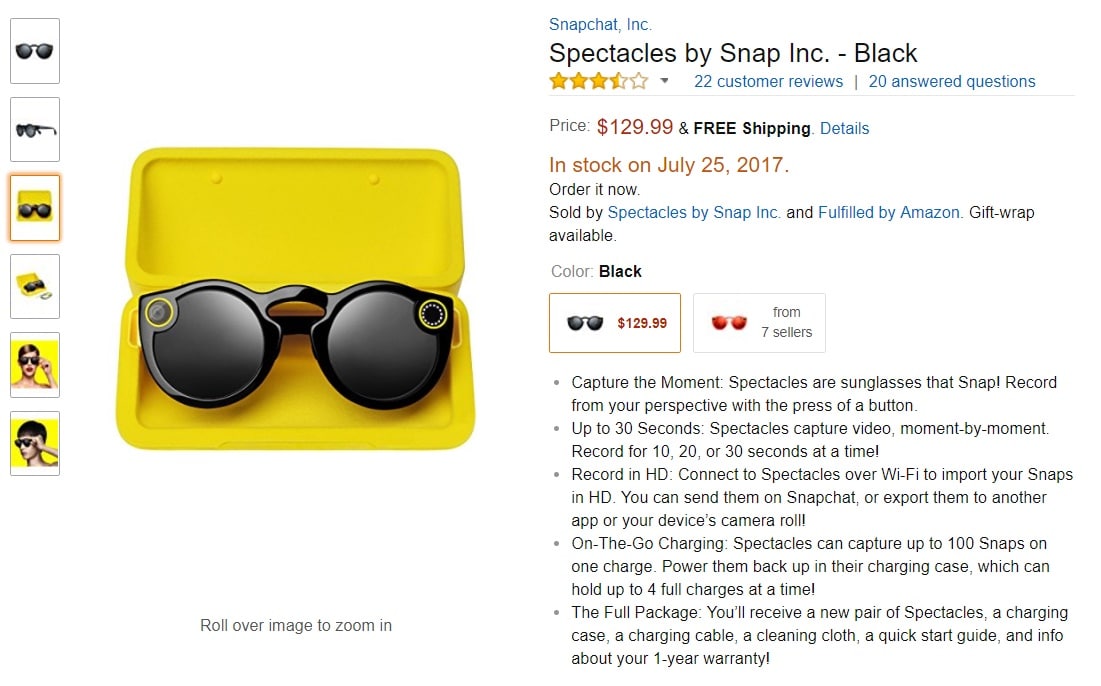Choose the Black color swatch at $129.99
The height and width of the screenshot is (686, 1101).
pos(615,323)
